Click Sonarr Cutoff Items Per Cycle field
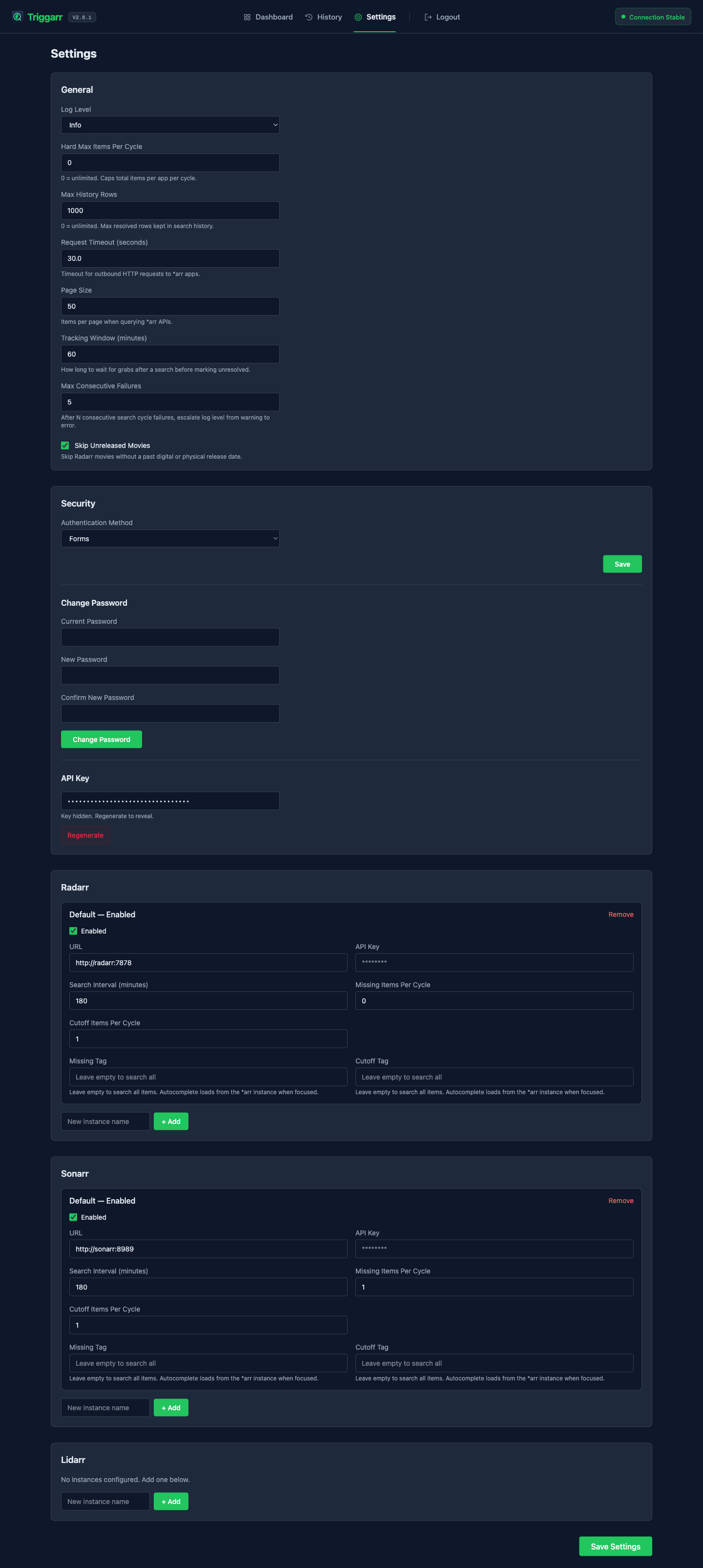703x1568 pixels. pos(208,1325)
